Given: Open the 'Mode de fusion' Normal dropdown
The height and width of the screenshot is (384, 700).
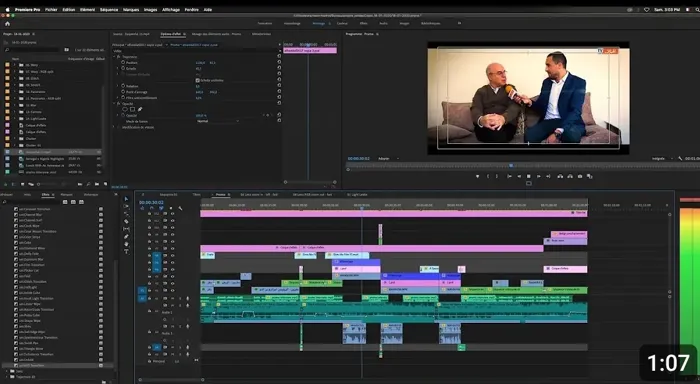Looking at the screenshot, I should pos(218,121).
